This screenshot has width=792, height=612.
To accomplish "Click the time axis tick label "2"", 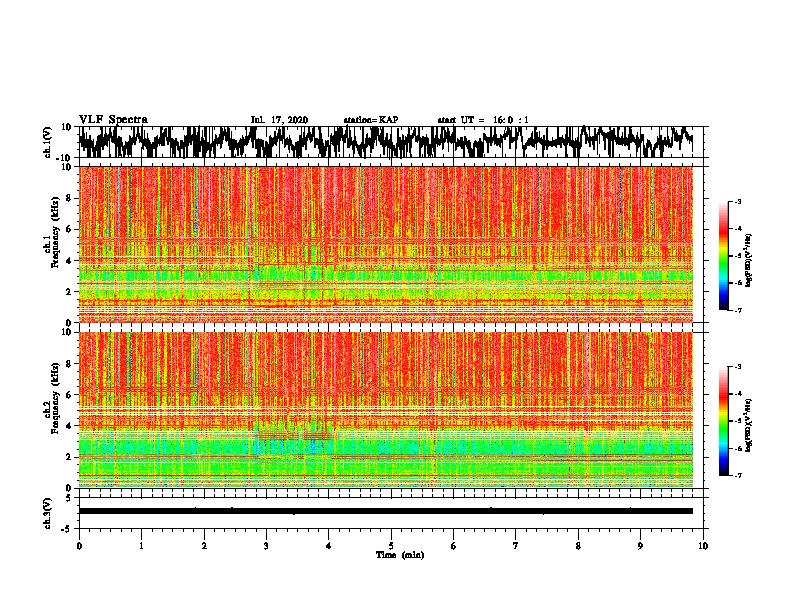I will [x=204, y=546].
